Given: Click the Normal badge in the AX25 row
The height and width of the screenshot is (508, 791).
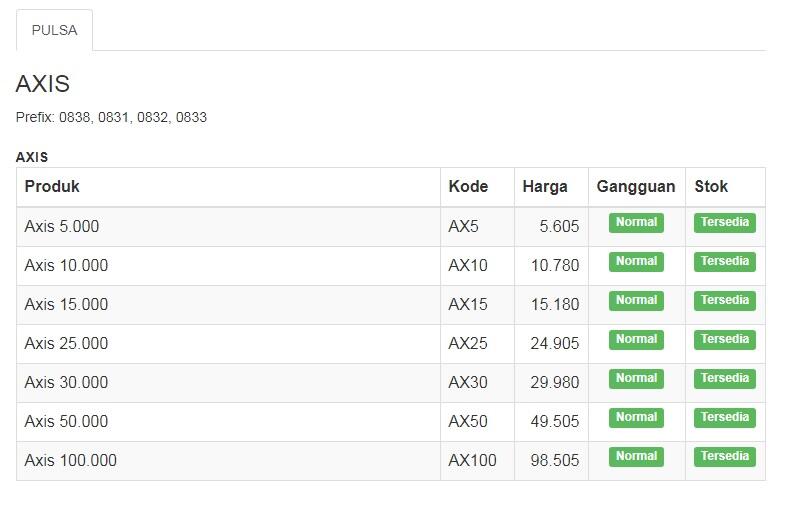Looking at the screenshot, I should 636,340.
